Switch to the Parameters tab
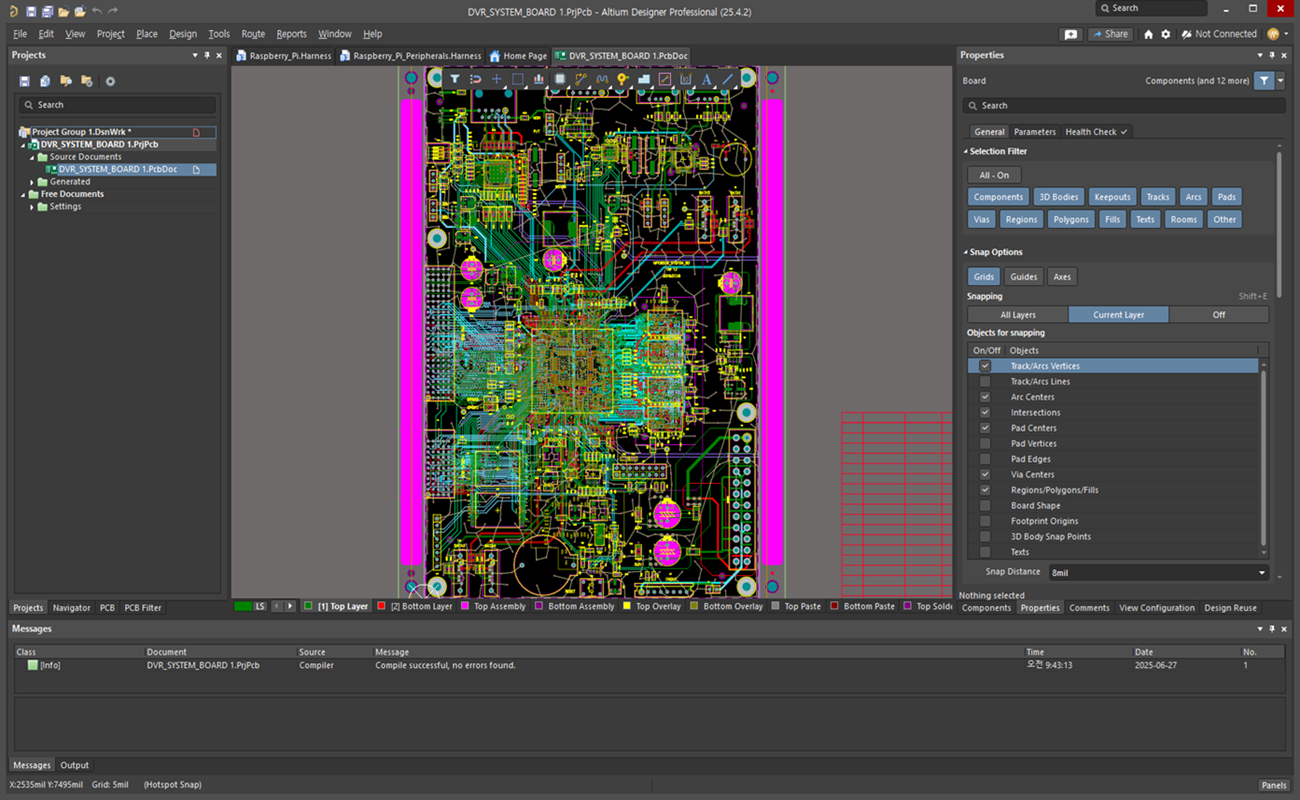This screenshot has height=800, width=1300. 1034,132
